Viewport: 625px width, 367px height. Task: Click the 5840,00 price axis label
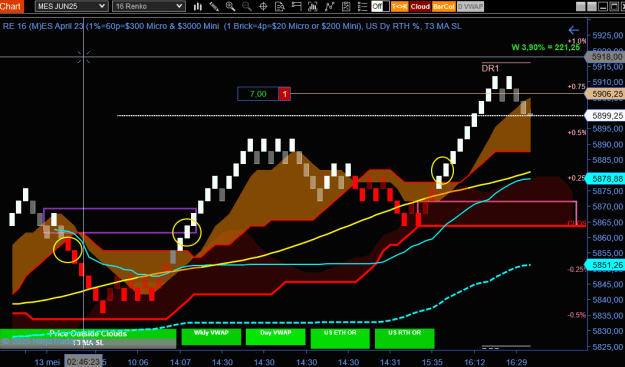[607, 300]
